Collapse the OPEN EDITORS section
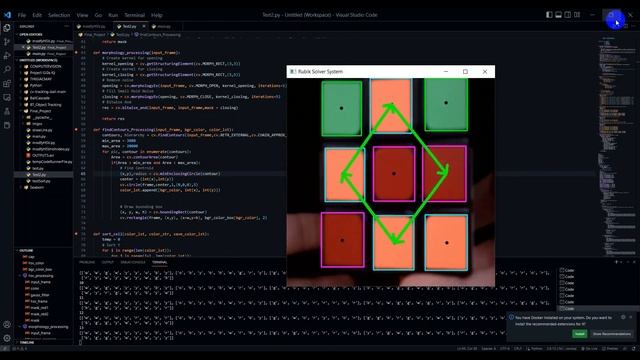Image resolution: width=640 pixels, height=360 pixels. click(31, 35)
